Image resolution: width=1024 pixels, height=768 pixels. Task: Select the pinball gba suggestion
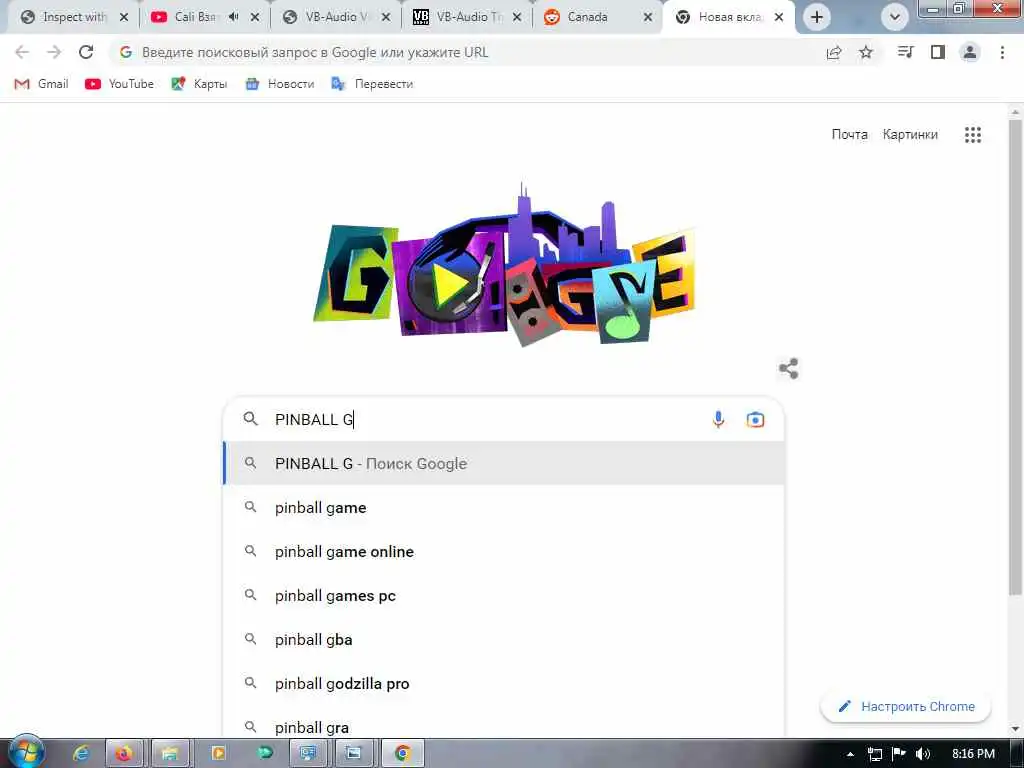pyautogui.click(x=504, y=639)
